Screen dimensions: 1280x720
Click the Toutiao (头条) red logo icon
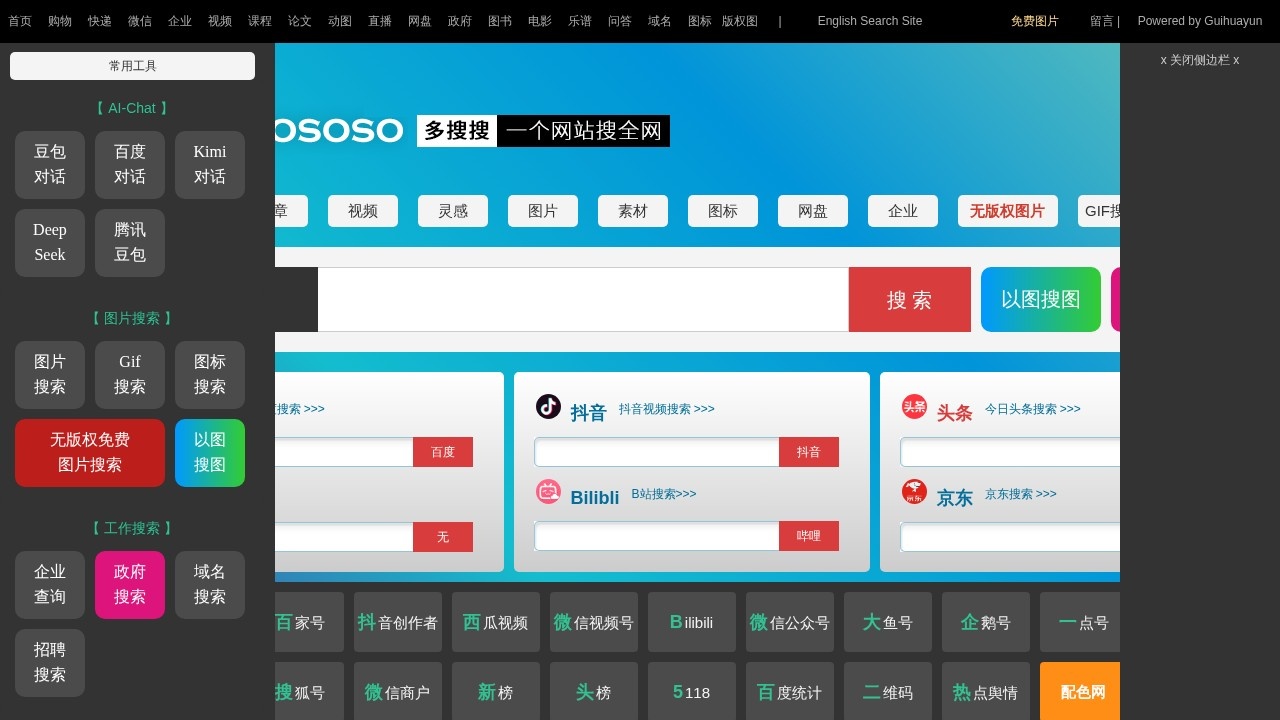coord(914,406)
